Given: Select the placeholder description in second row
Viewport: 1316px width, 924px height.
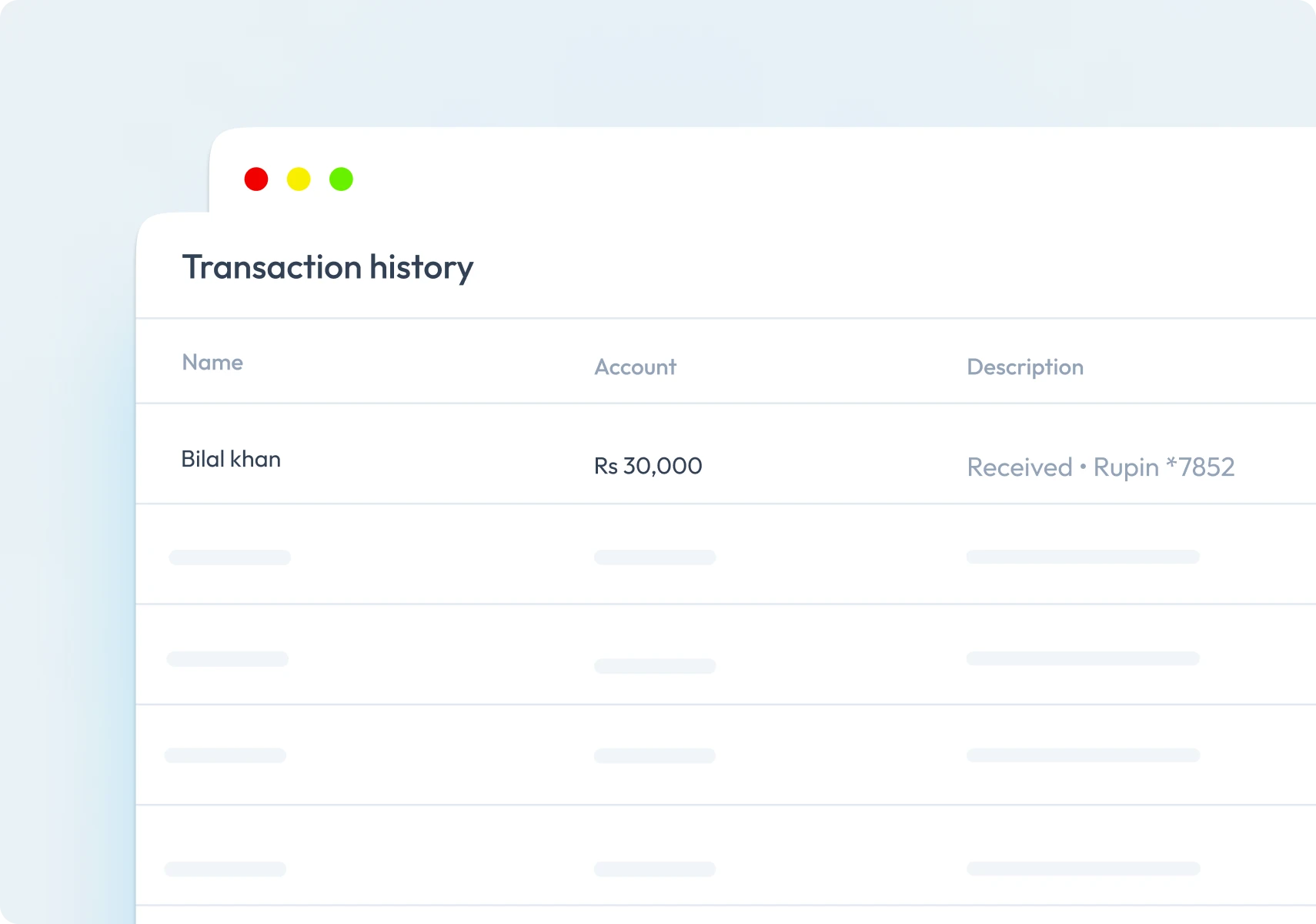Looking at the screenshot, I should click(x=1083, y=557).
